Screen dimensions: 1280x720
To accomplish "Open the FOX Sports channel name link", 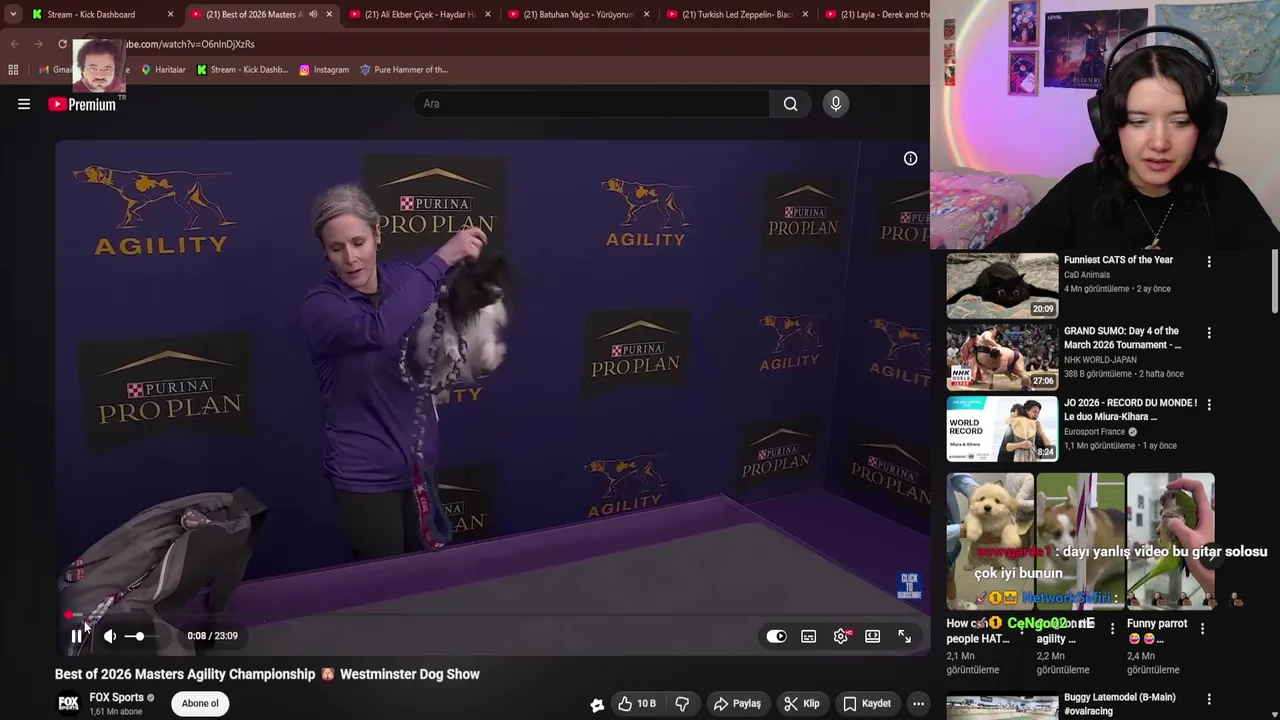I will tap(116, 698).
